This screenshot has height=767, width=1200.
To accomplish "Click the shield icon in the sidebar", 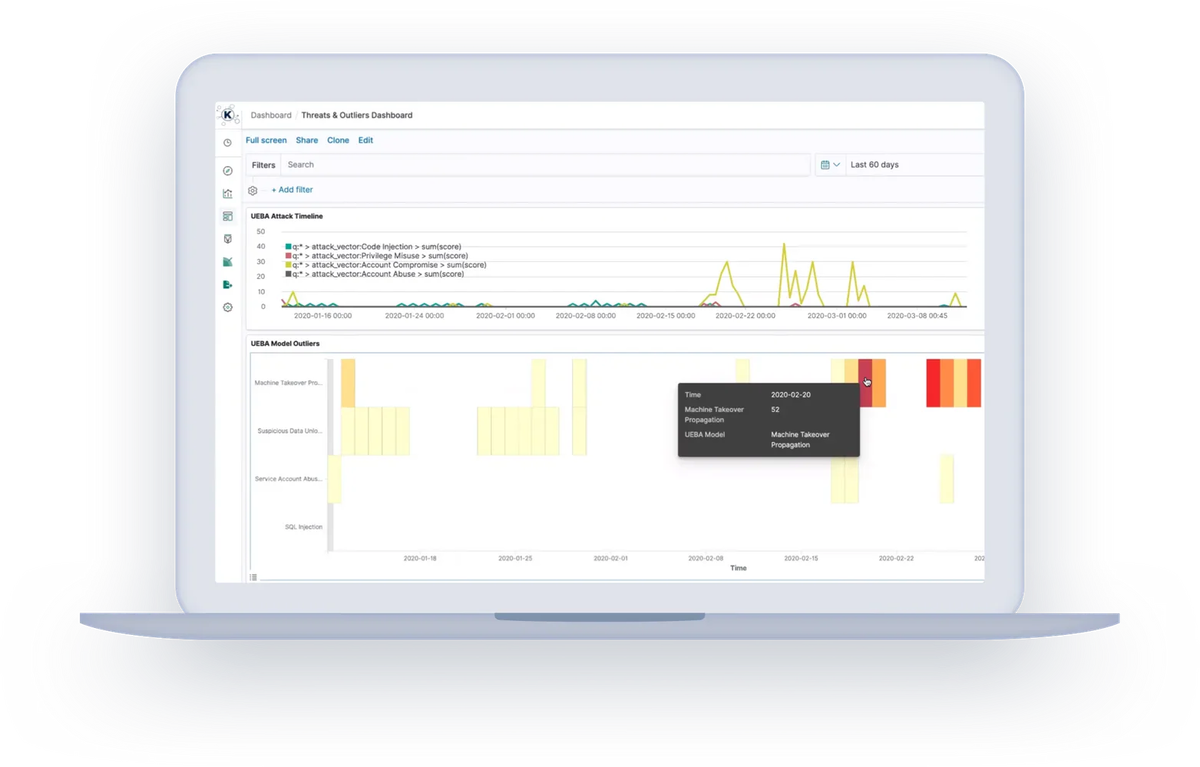I will click(x=228, y=239).
